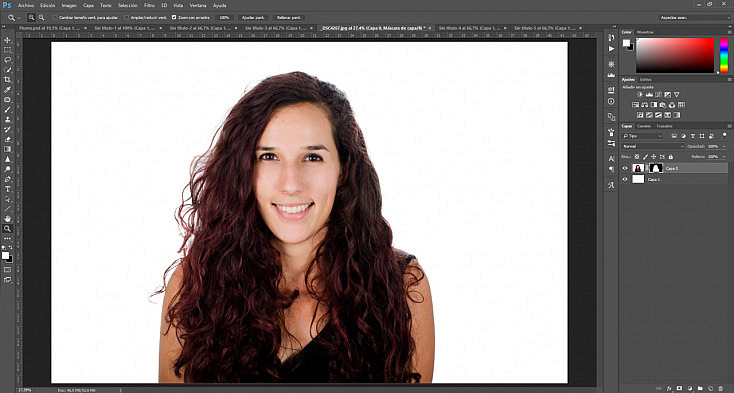Viewport: 734px width, 393px height.
Task: Open the Filtro menu
Action: [x=149, y=6]
